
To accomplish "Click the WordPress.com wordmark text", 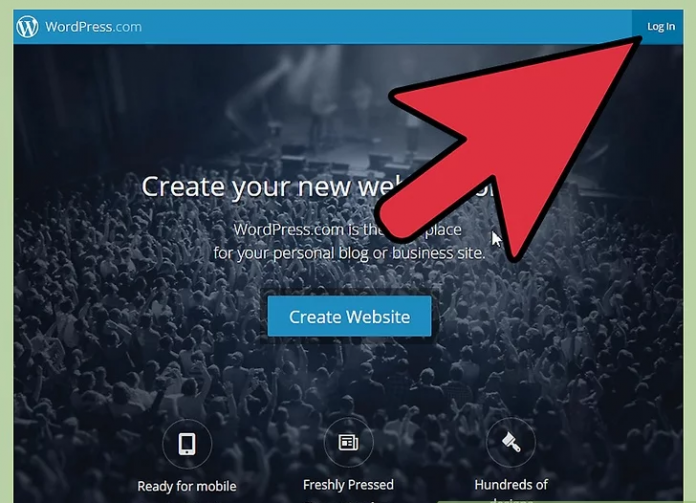I will click(x=94, y=27).
